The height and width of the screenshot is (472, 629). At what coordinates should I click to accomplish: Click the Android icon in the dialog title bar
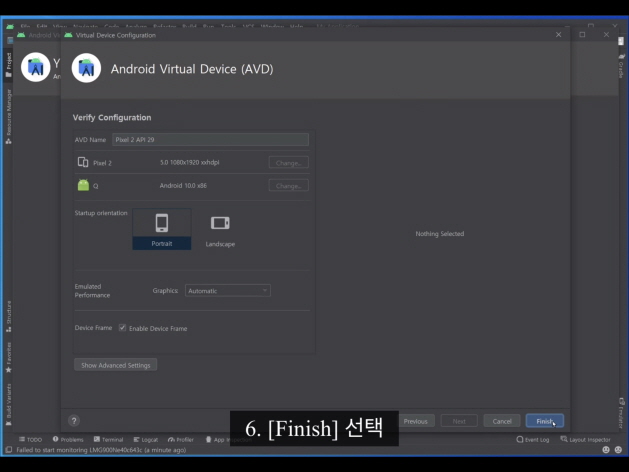click(x=69, y=35)
